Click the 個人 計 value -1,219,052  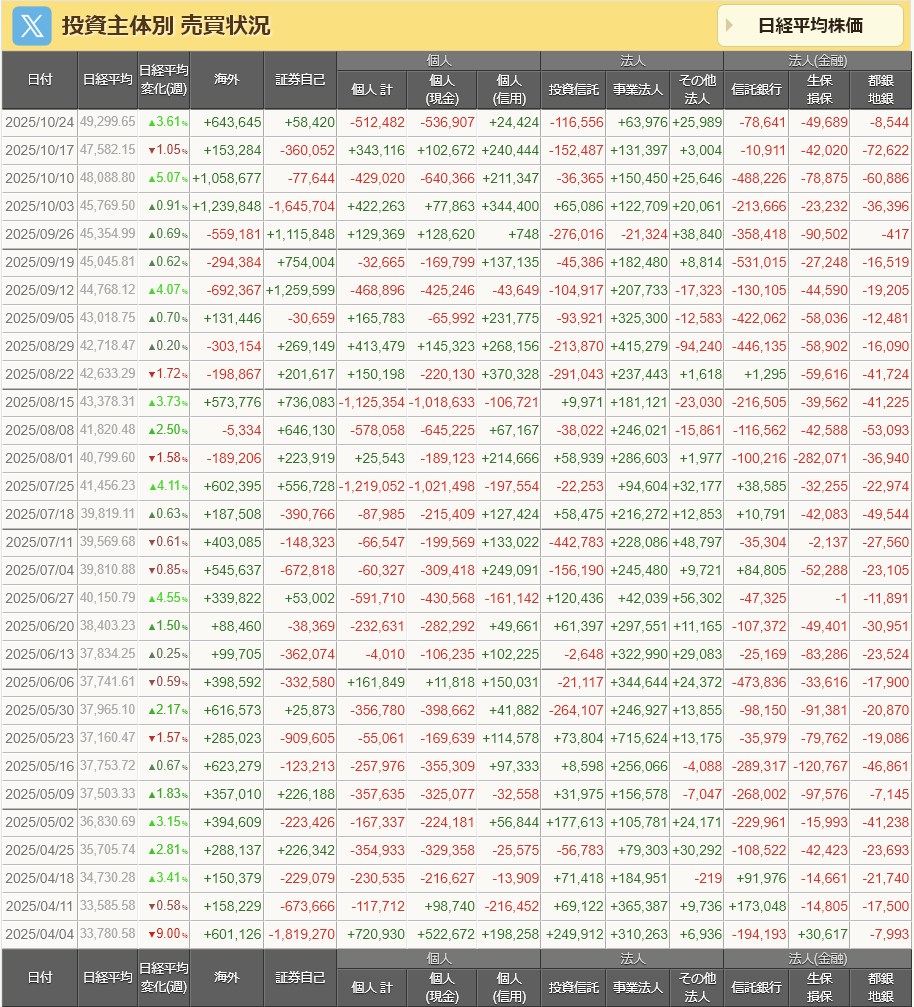coord(371,486)
